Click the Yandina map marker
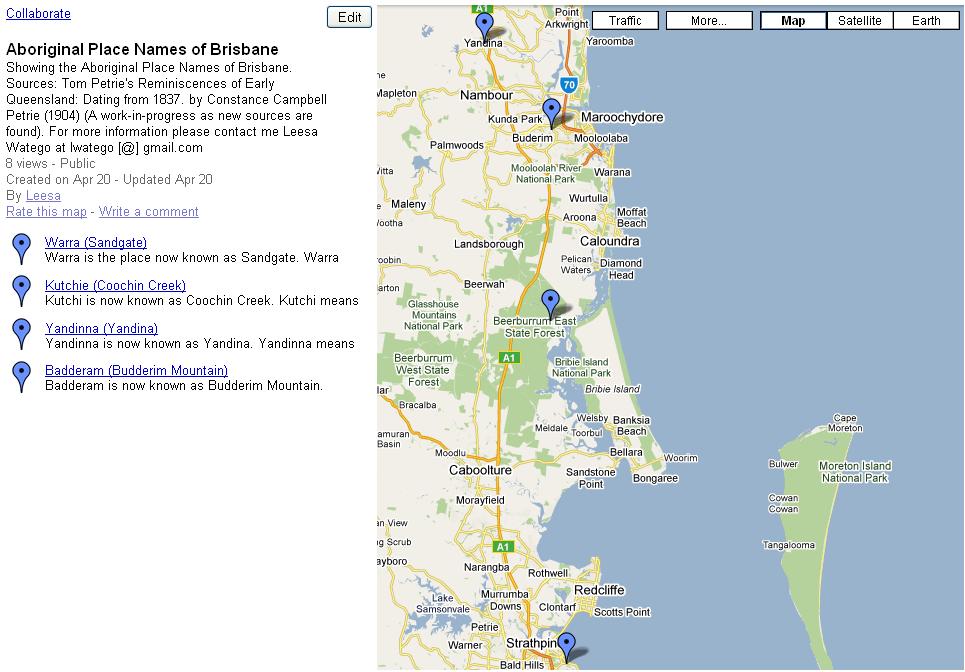 (485, 22)
